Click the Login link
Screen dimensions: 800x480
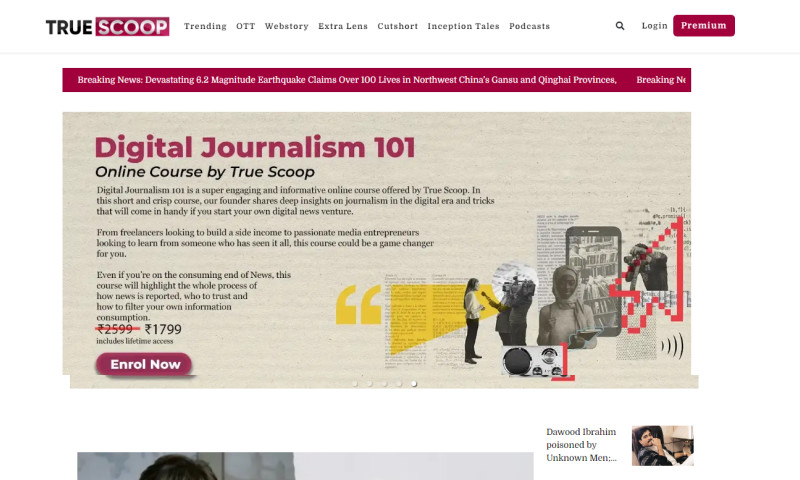click(x=654, y=26)
